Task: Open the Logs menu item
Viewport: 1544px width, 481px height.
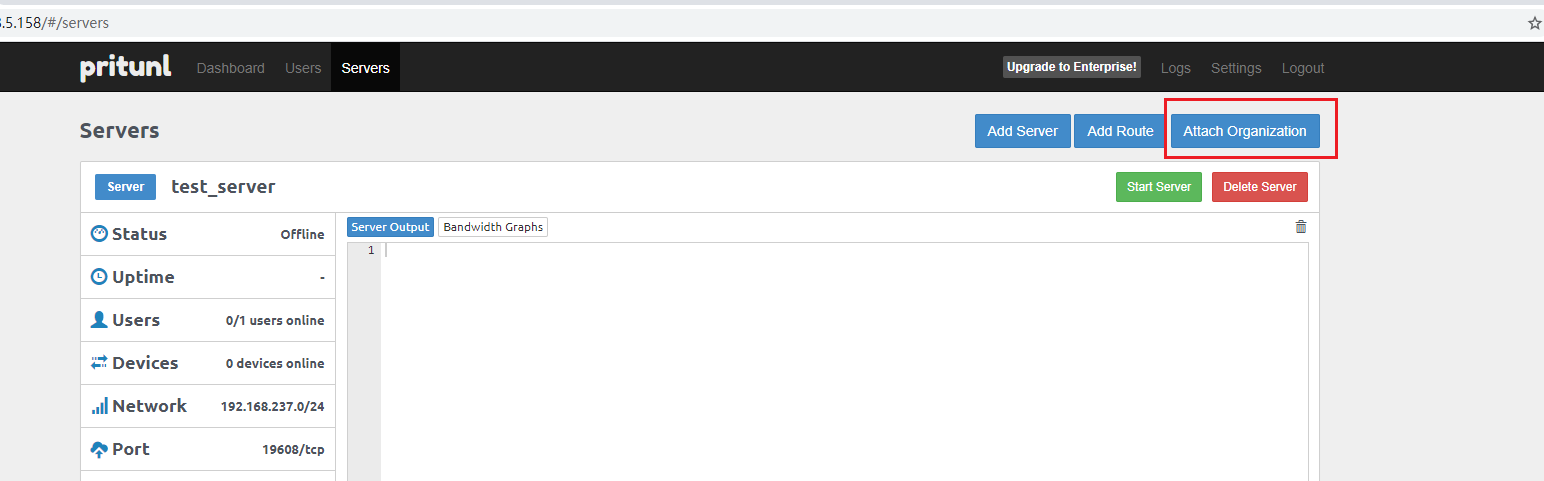Action: [1175, 68]
